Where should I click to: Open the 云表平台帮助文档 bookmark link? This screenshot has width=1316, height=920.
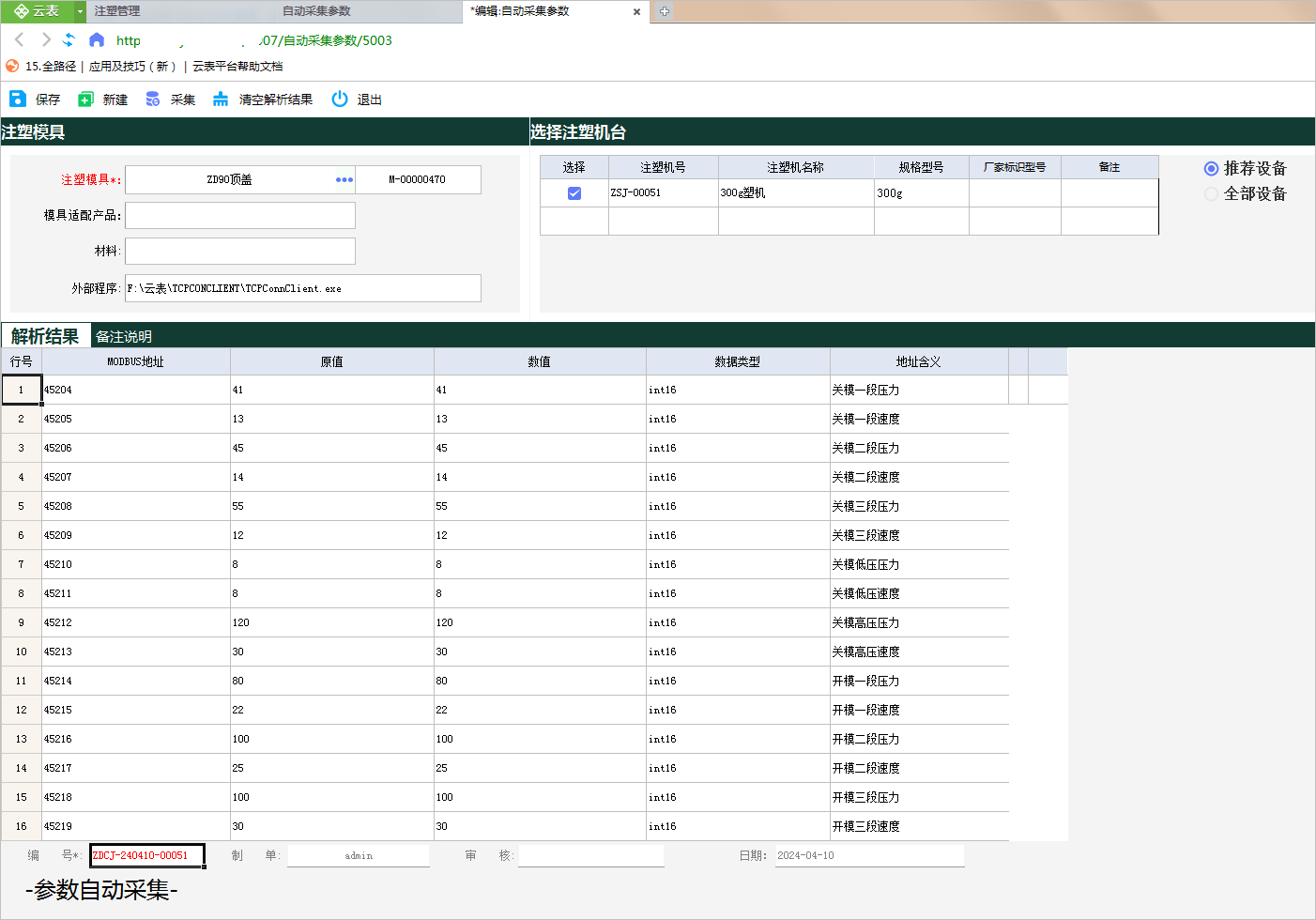[237, 67]
